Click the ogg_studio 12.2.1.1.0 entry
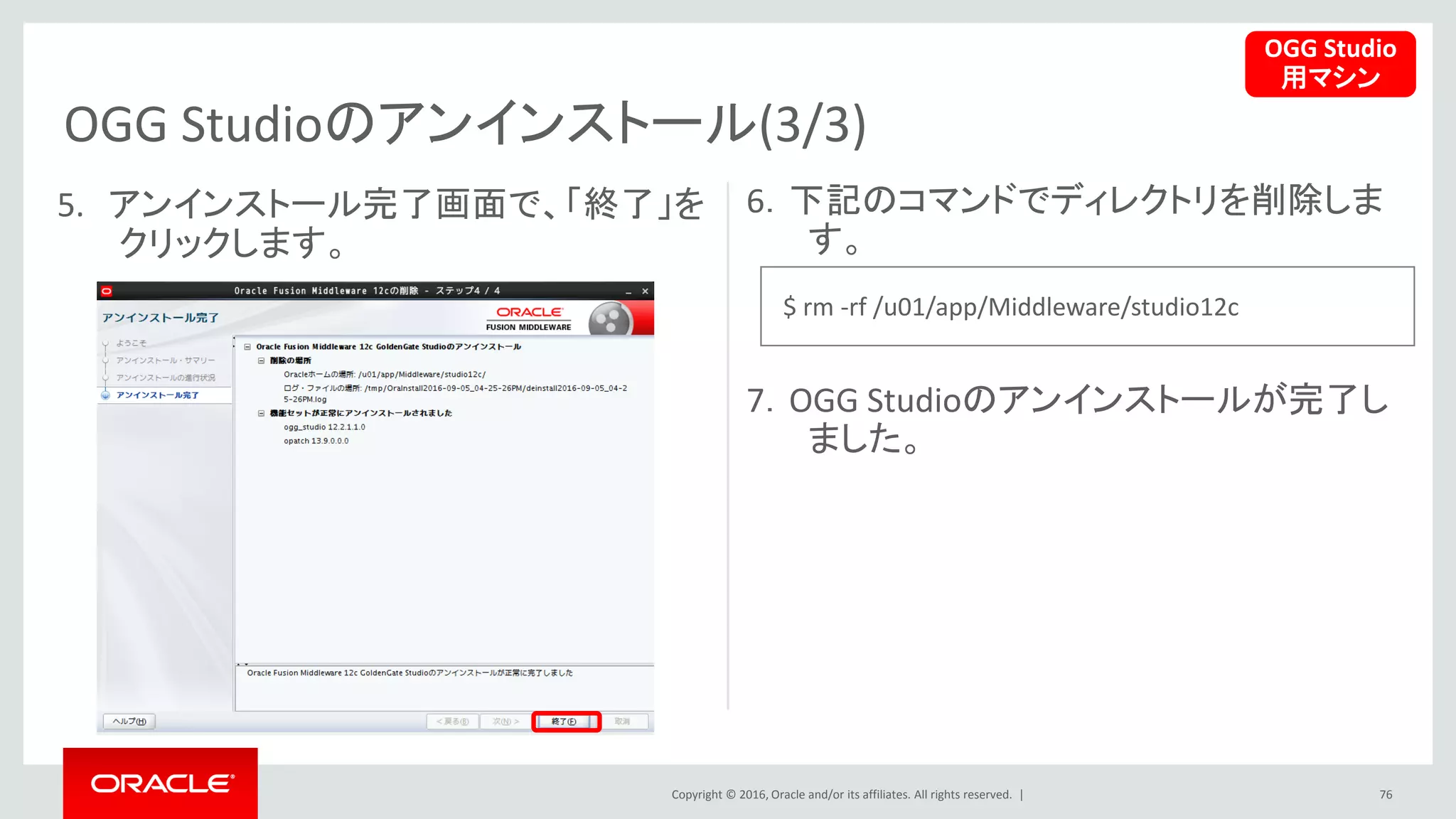The image size is (1456, 819). pyautogui.click(x=324, y=427)
